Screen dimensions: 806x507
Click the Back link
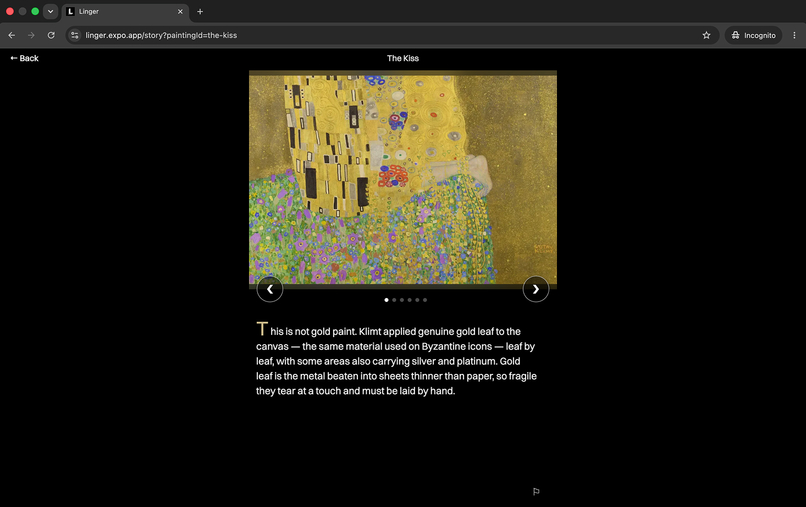24,58
